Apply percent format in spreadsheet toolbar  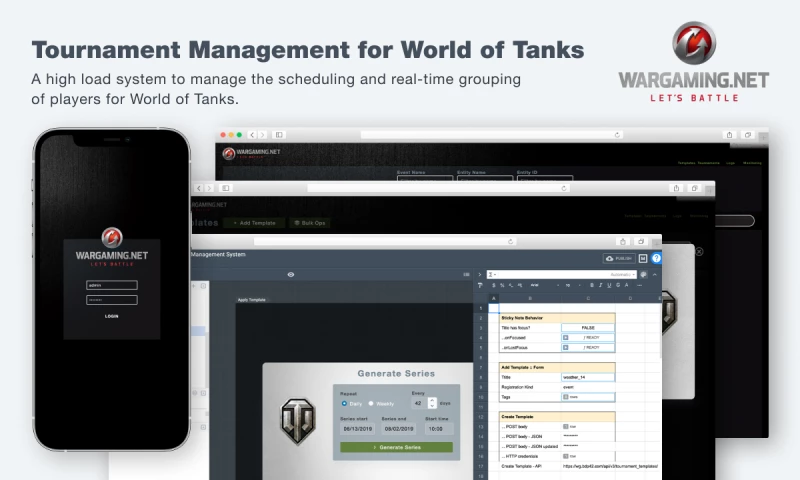pyautogui.click(x=502, y=285)
